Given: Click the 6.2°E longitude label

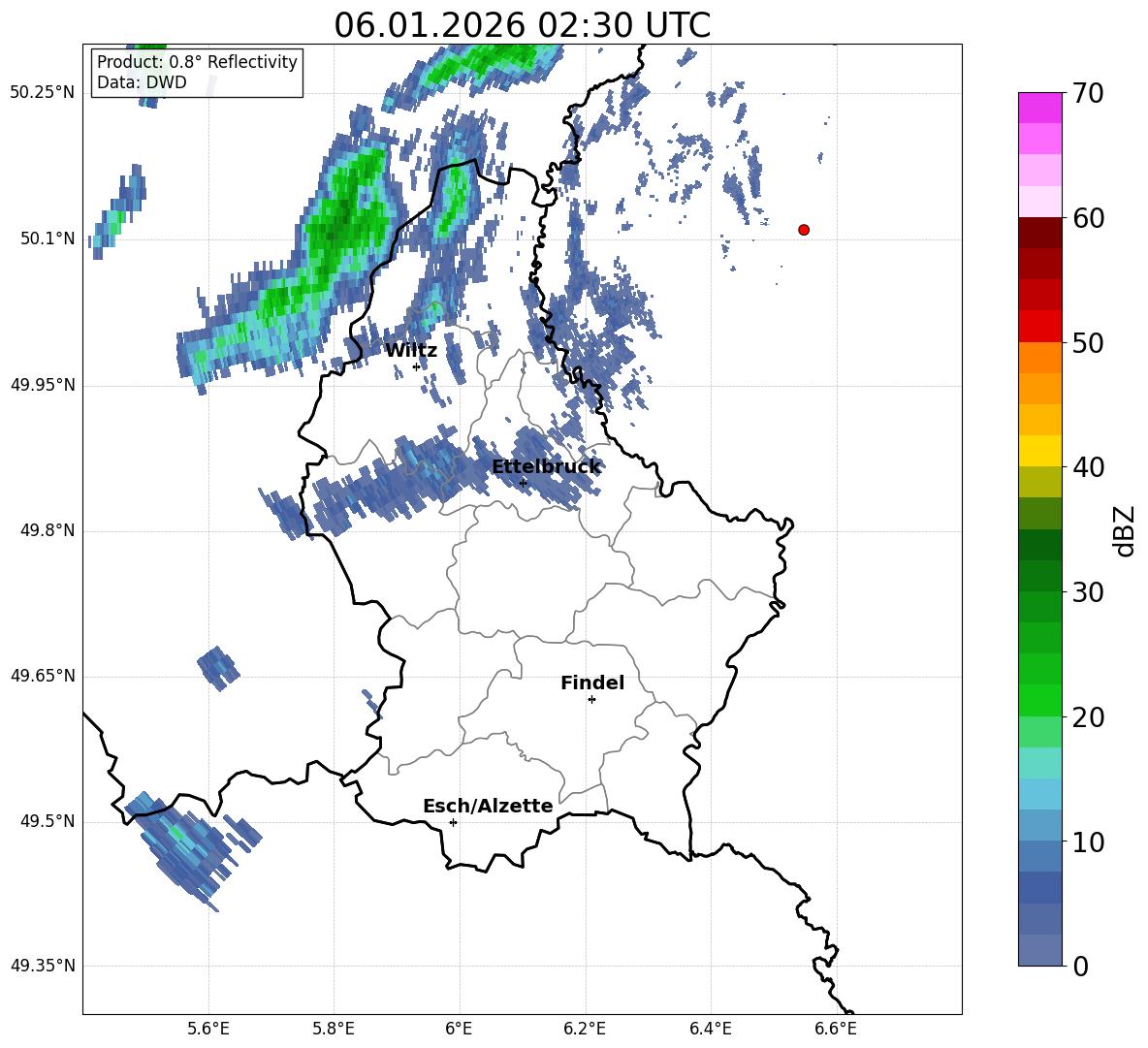Looking at the screenshot, I should click(585, 1029).
